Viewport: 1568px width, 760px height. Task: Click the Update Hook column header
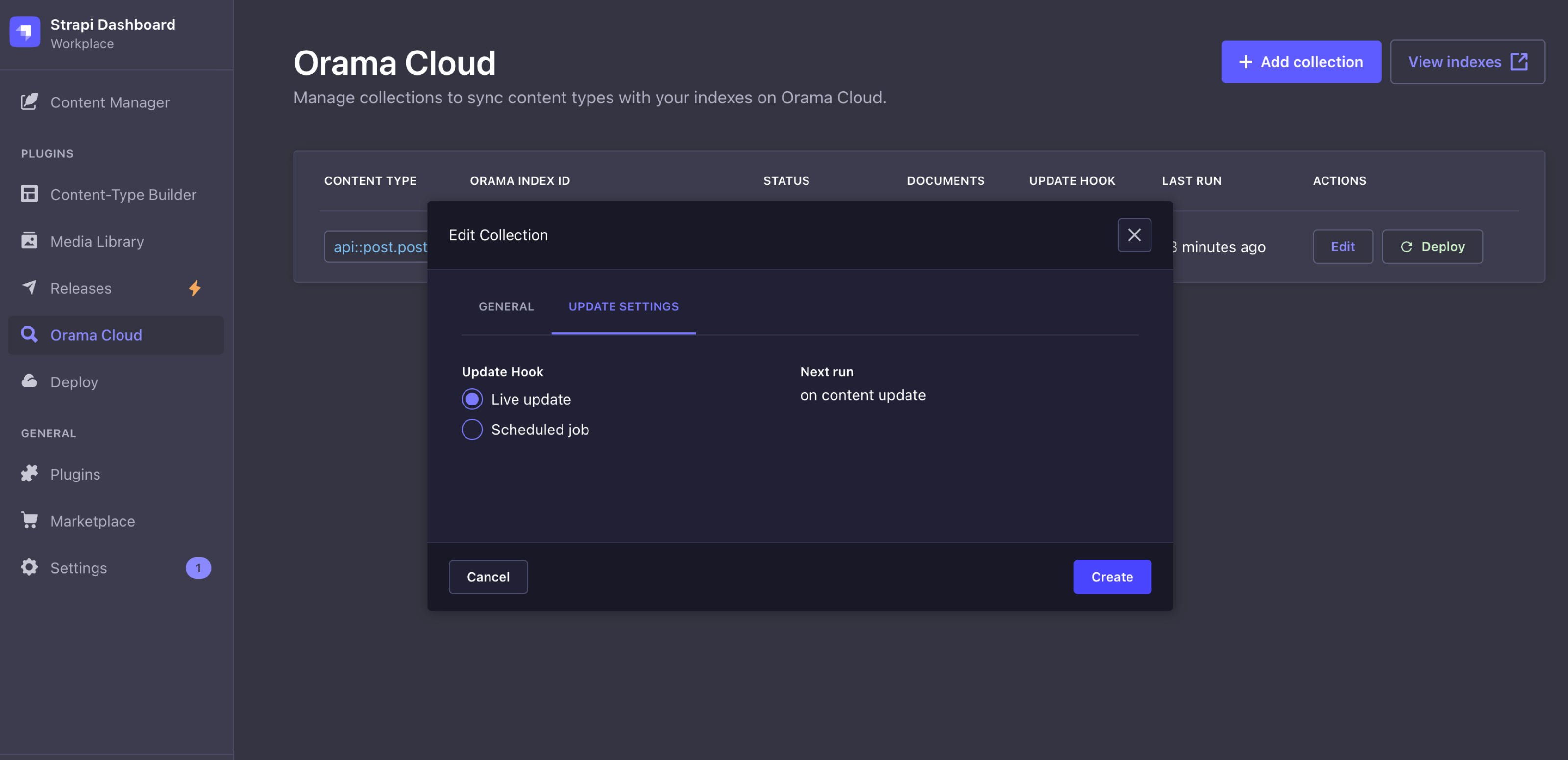(x=1072, y=181)
